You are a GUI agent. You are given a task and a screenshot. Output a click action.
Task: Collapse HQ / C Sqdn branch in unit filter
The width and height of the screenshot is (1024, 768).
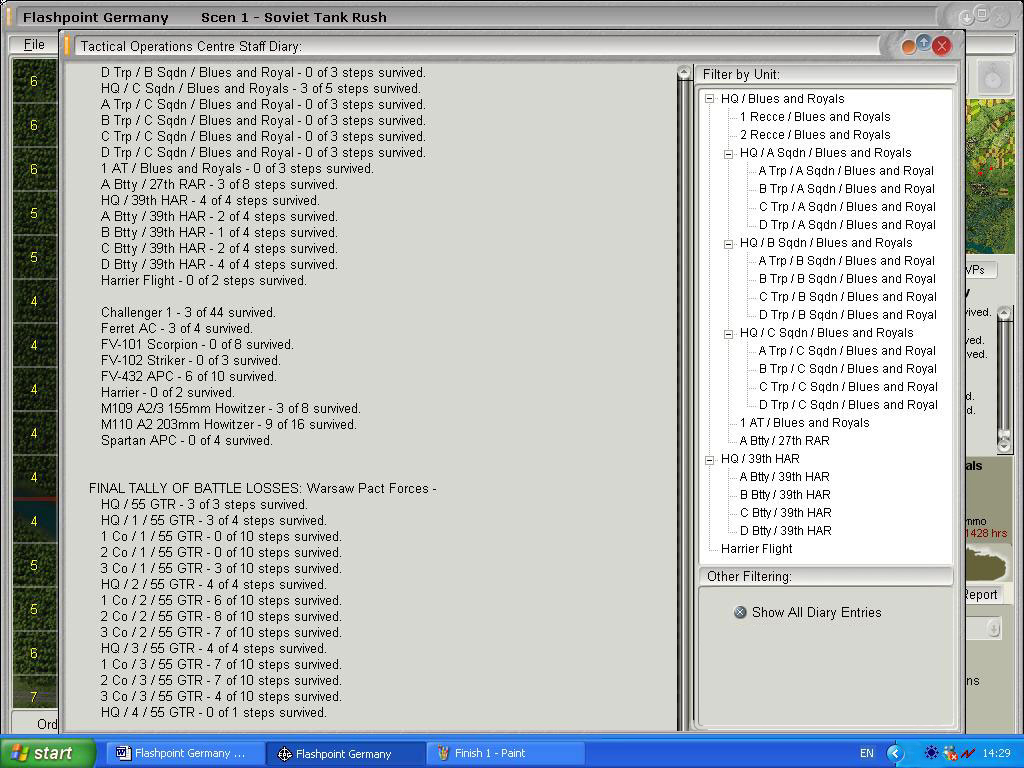[x=728, y=334]
